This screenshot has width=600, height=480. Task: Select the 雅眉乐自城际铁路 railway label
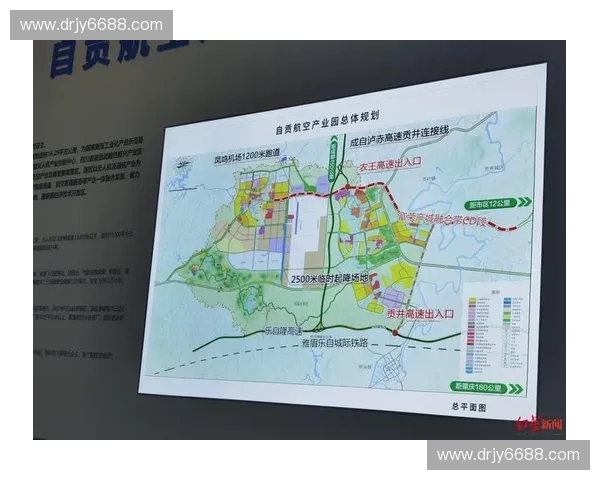[x=334, y=343]
